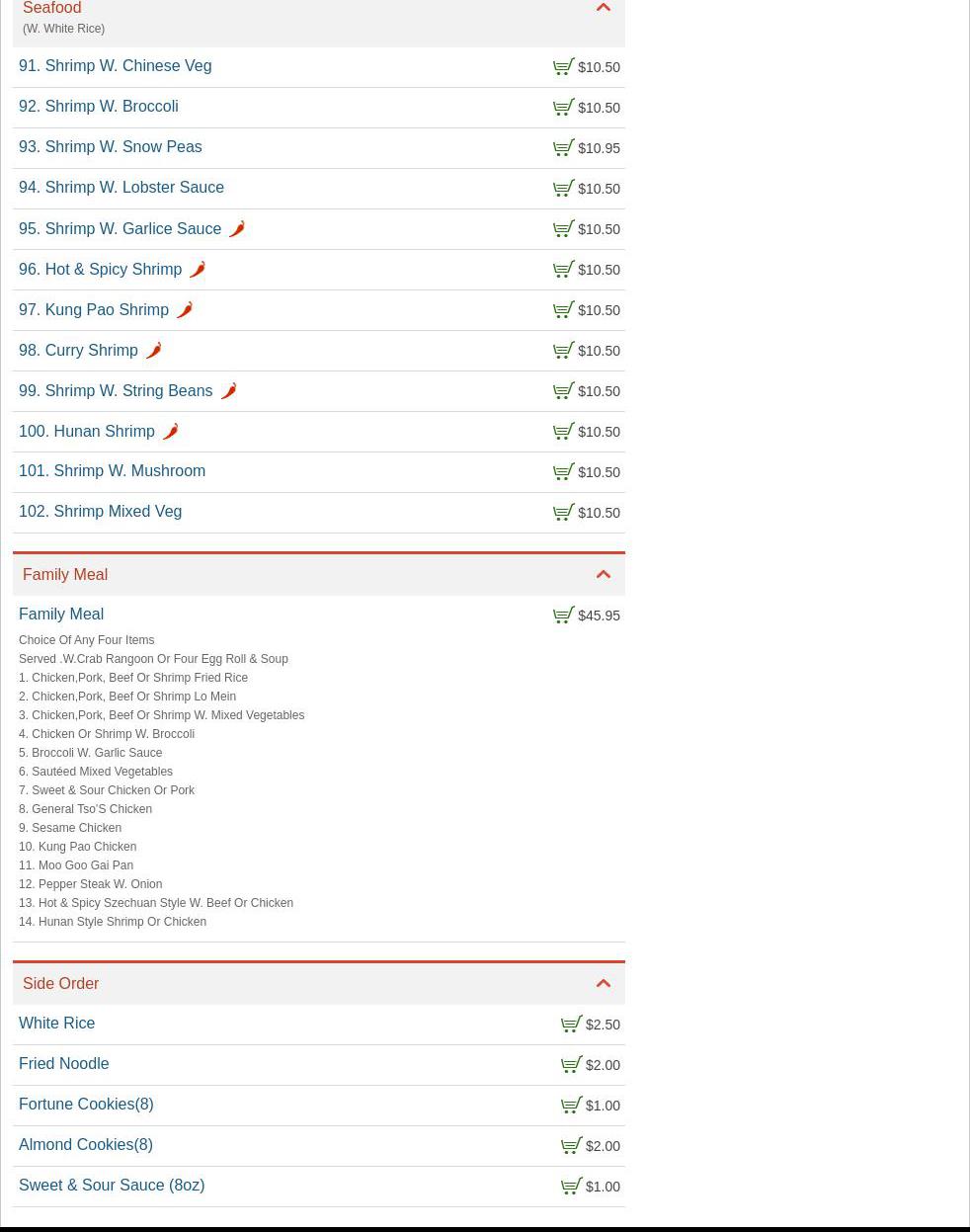Screen dimensions: 970x1232
Task: Click cart icon next to White Rice
Action: click(571, 1025)
